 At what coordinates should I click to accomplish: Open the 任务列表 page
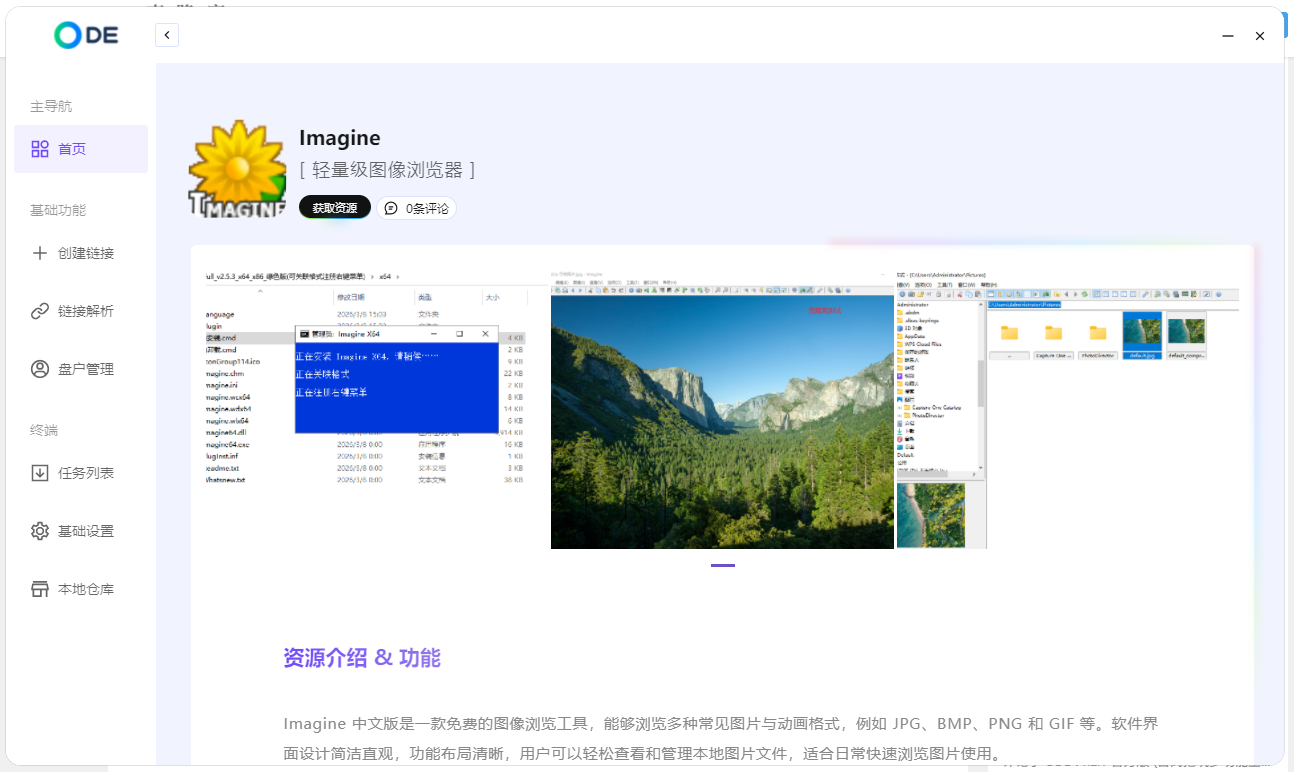(81, 473)
